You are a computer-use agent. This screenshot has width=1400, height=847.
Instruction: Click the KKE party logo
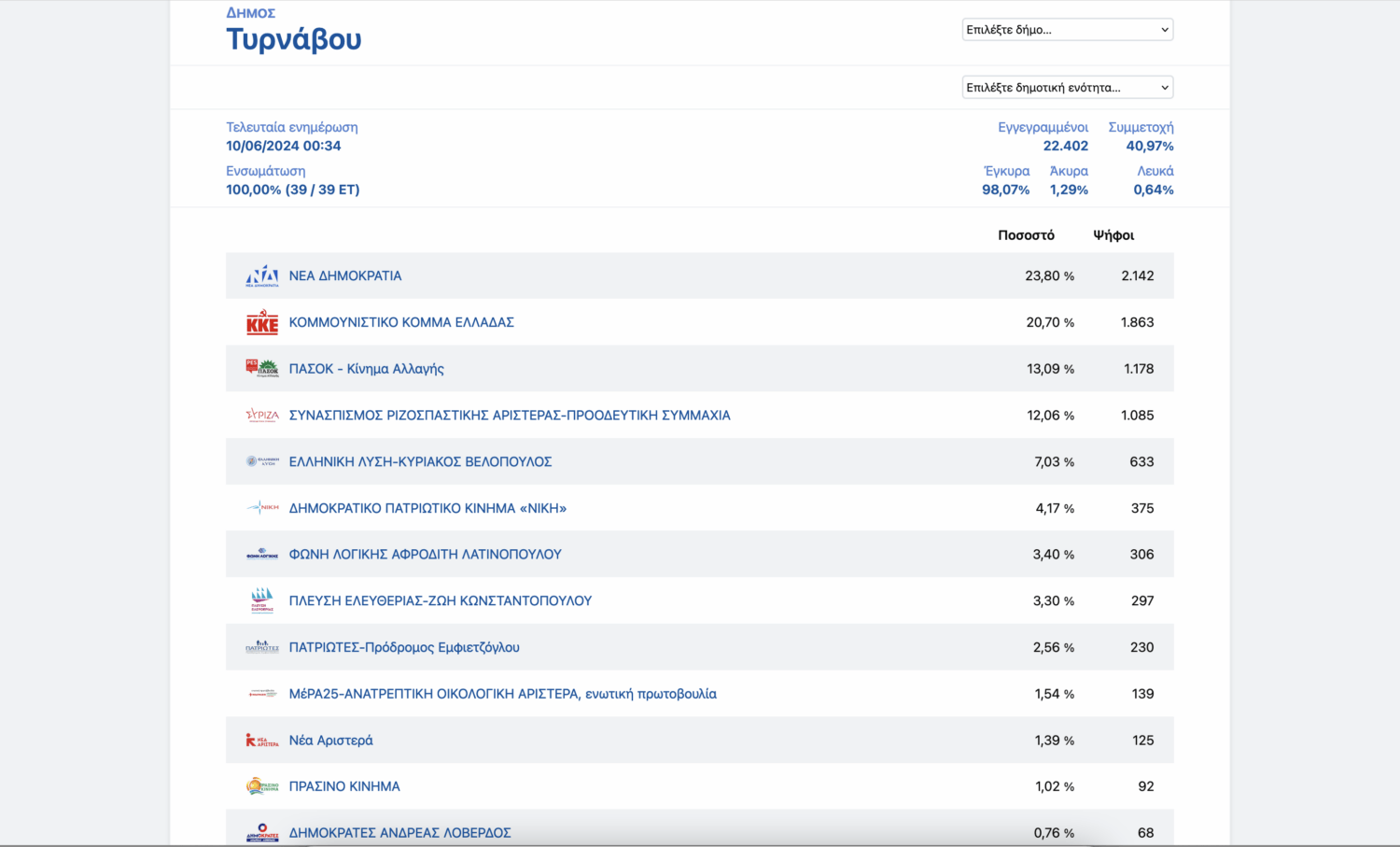tap(262, 322)
